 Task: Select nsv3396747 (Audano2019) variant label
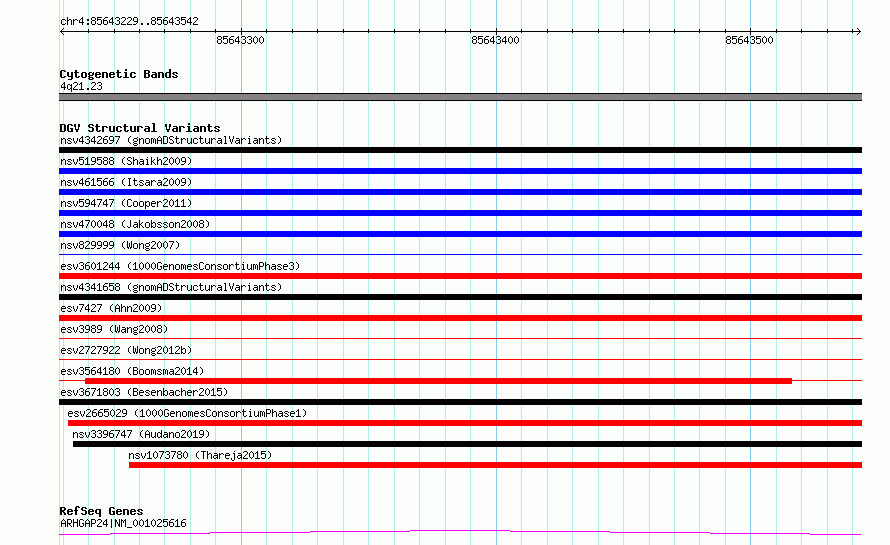coord(141,434)
